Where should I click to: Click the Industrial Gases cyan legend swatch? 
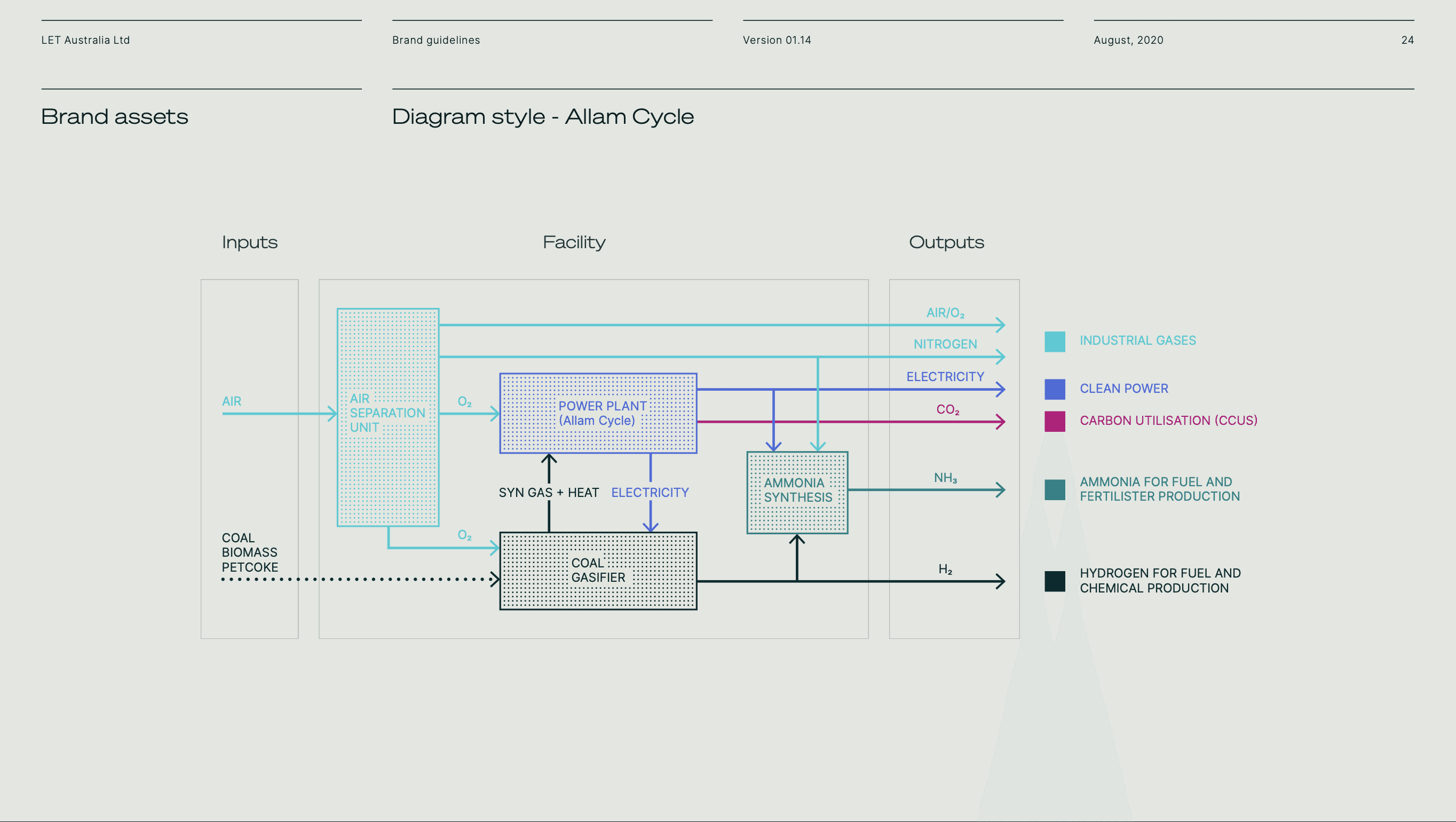click(1055, 342)
